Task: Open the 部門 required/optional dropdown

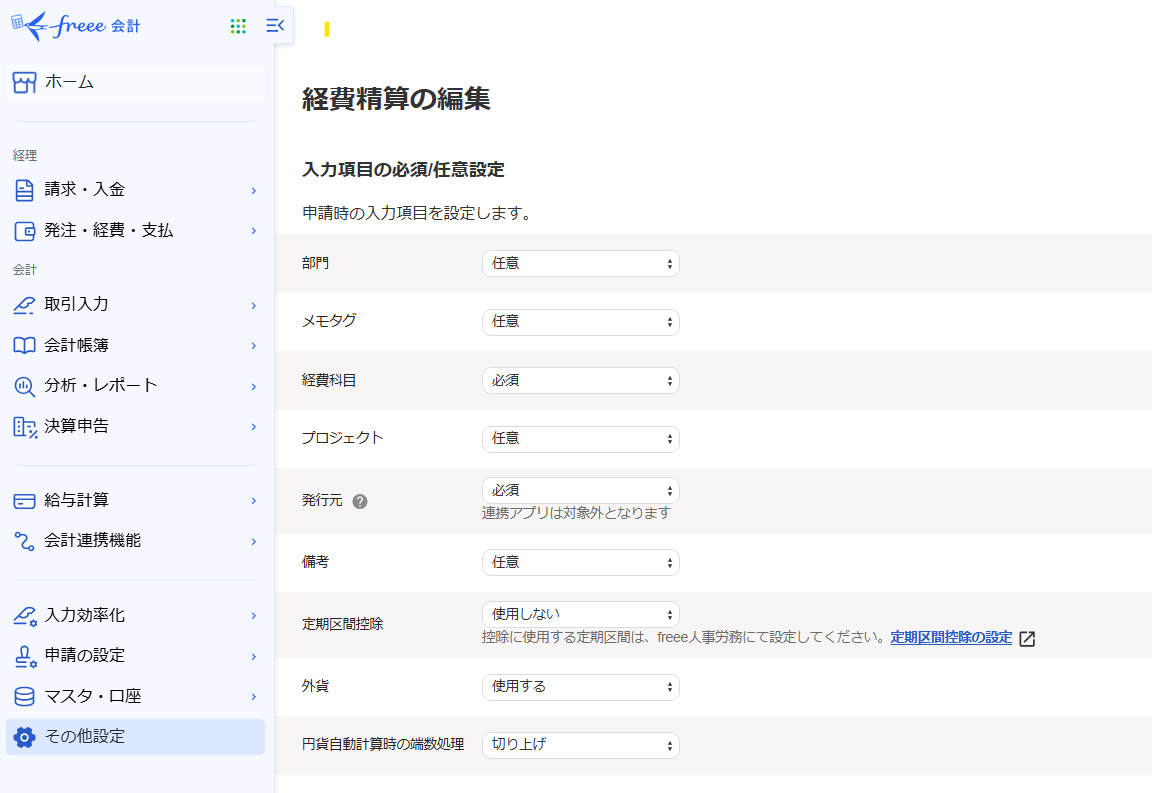Action: click(x=580, y=264)
